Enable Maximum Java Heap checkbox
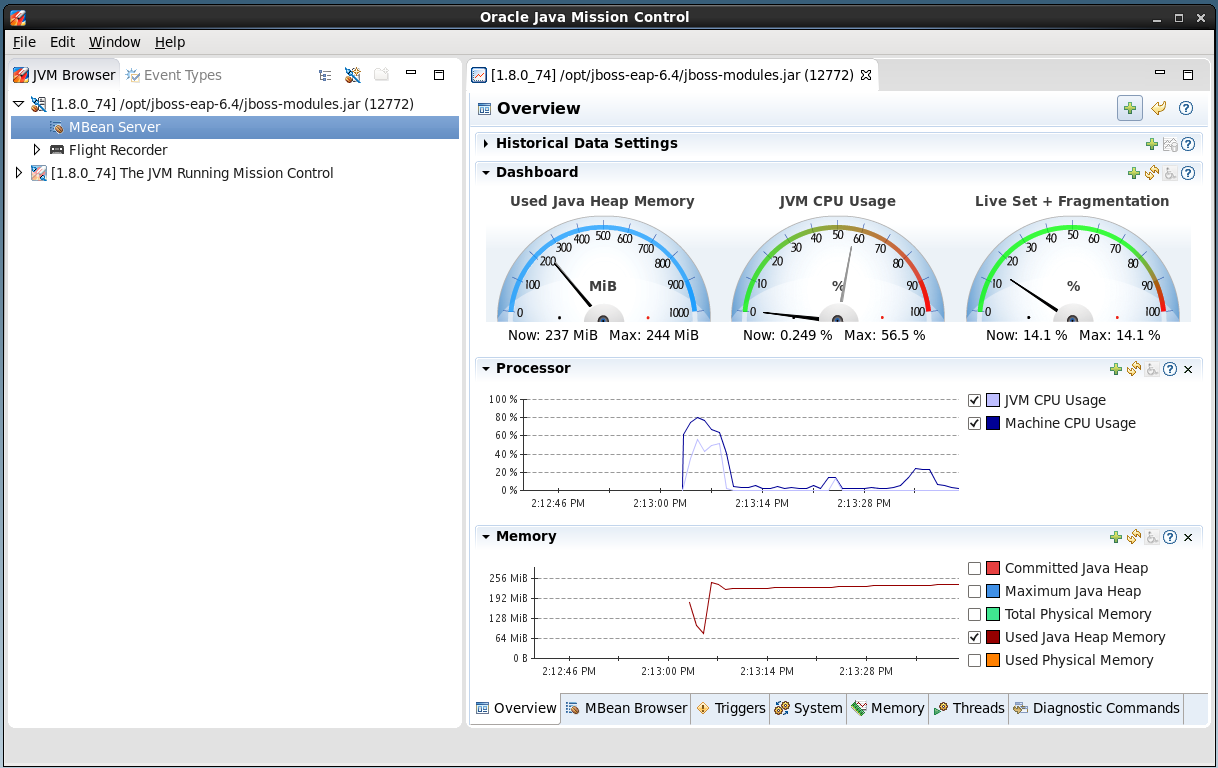1218x768 pixels. pyautogui.click(x=975, y=591)
